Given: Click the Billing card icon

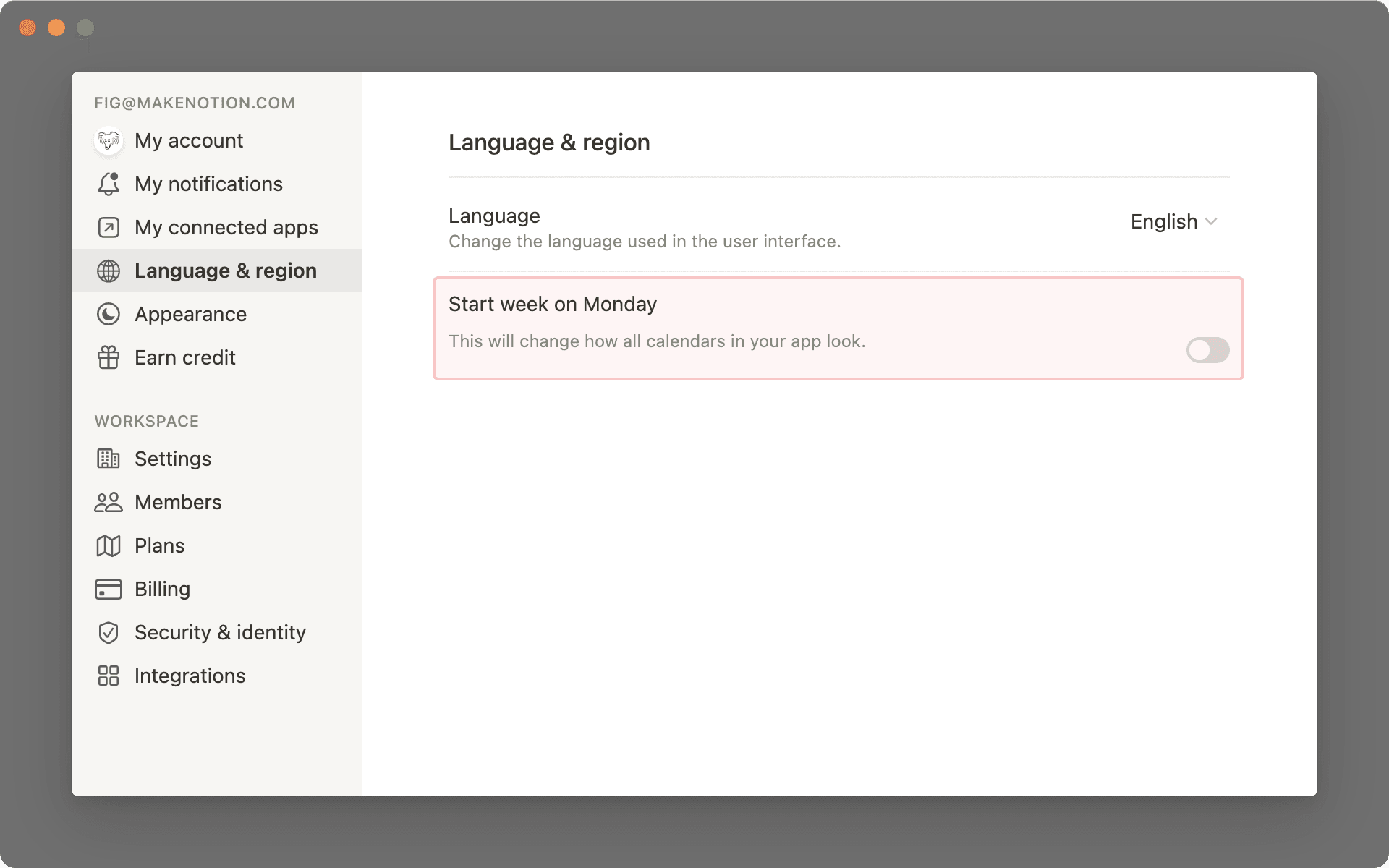Looking at the screenshot, I should (108, 589).
